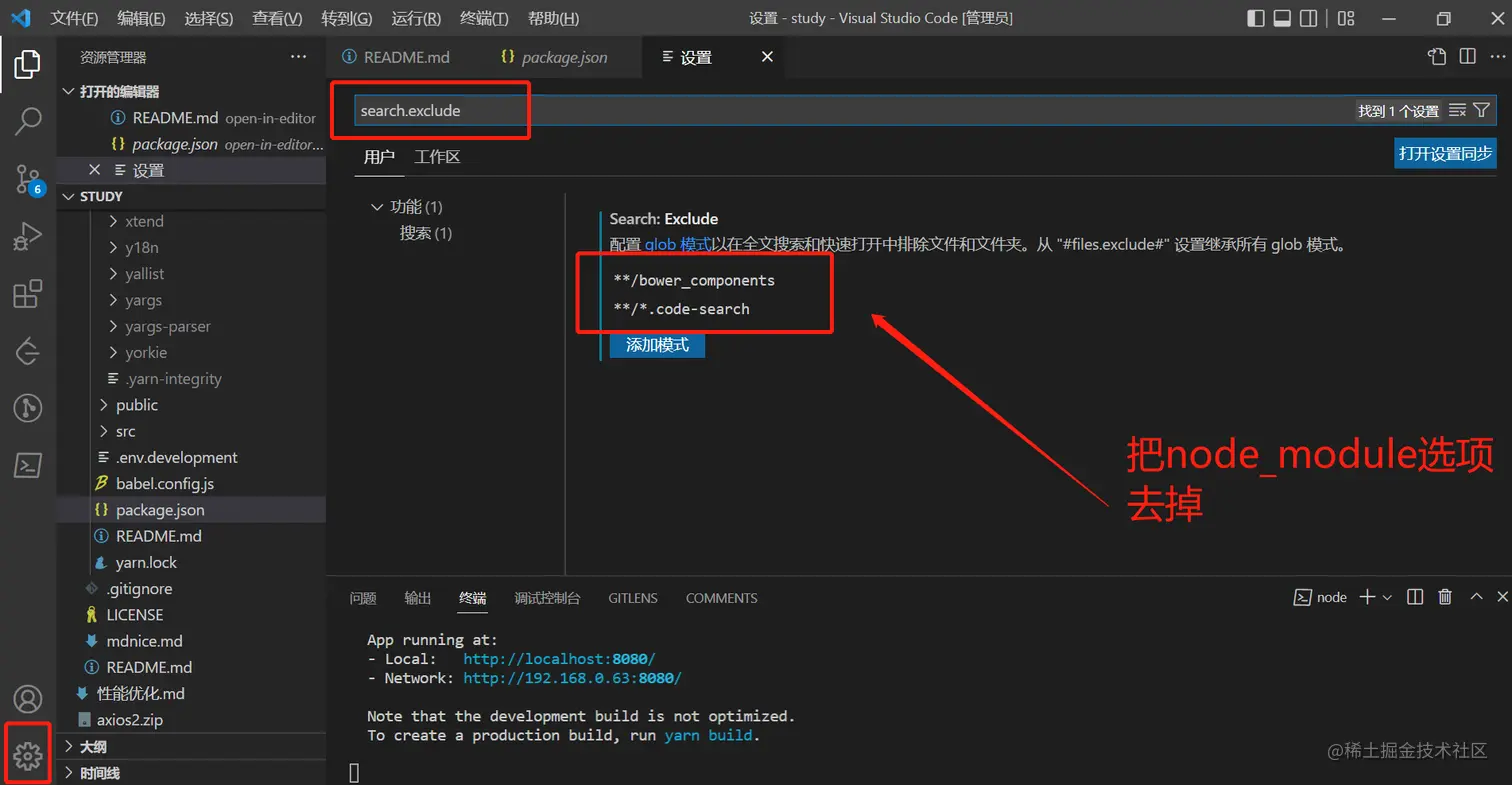1512x785 pixels.
Task: Switch to COMMENTS panel tab
Action: pos(721,598)
